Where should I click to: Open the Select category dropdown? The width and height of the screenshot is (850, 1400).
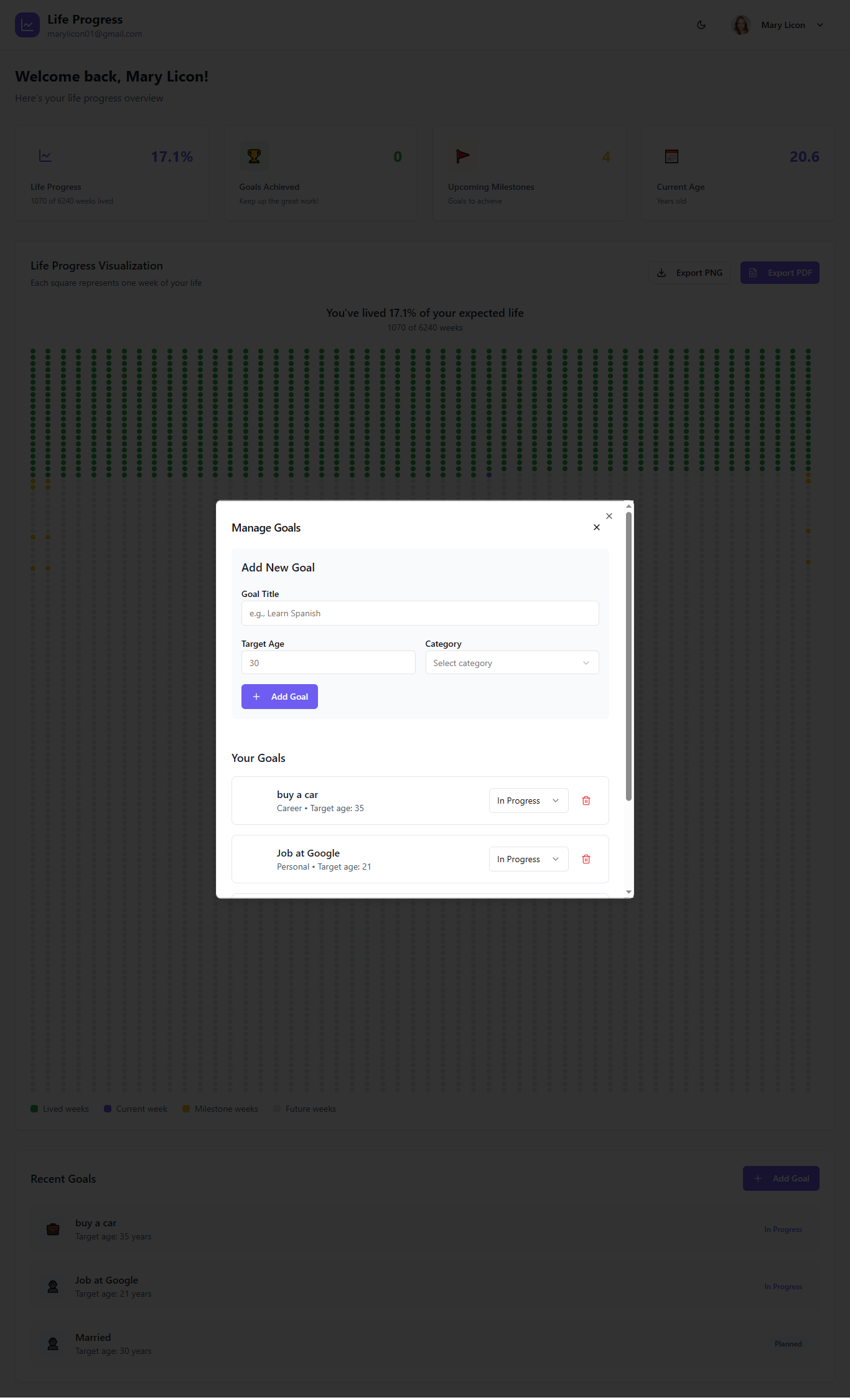tap(511, 662)
